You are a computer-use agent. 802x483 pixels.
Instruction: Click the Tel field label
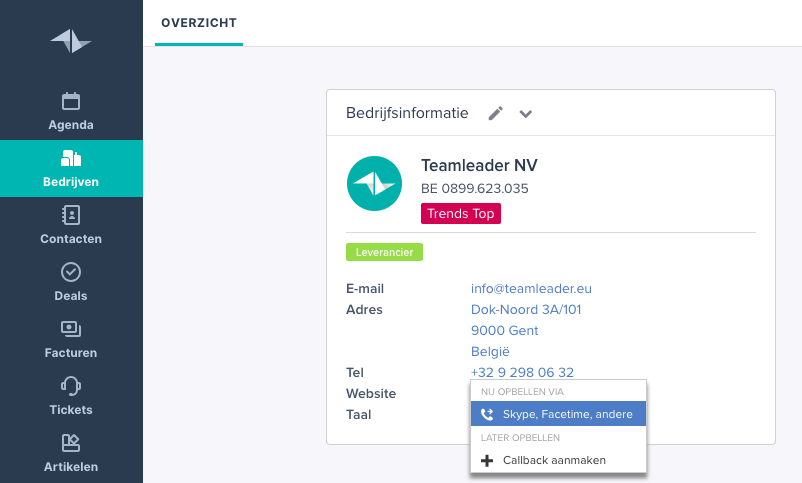pos(354,372)
